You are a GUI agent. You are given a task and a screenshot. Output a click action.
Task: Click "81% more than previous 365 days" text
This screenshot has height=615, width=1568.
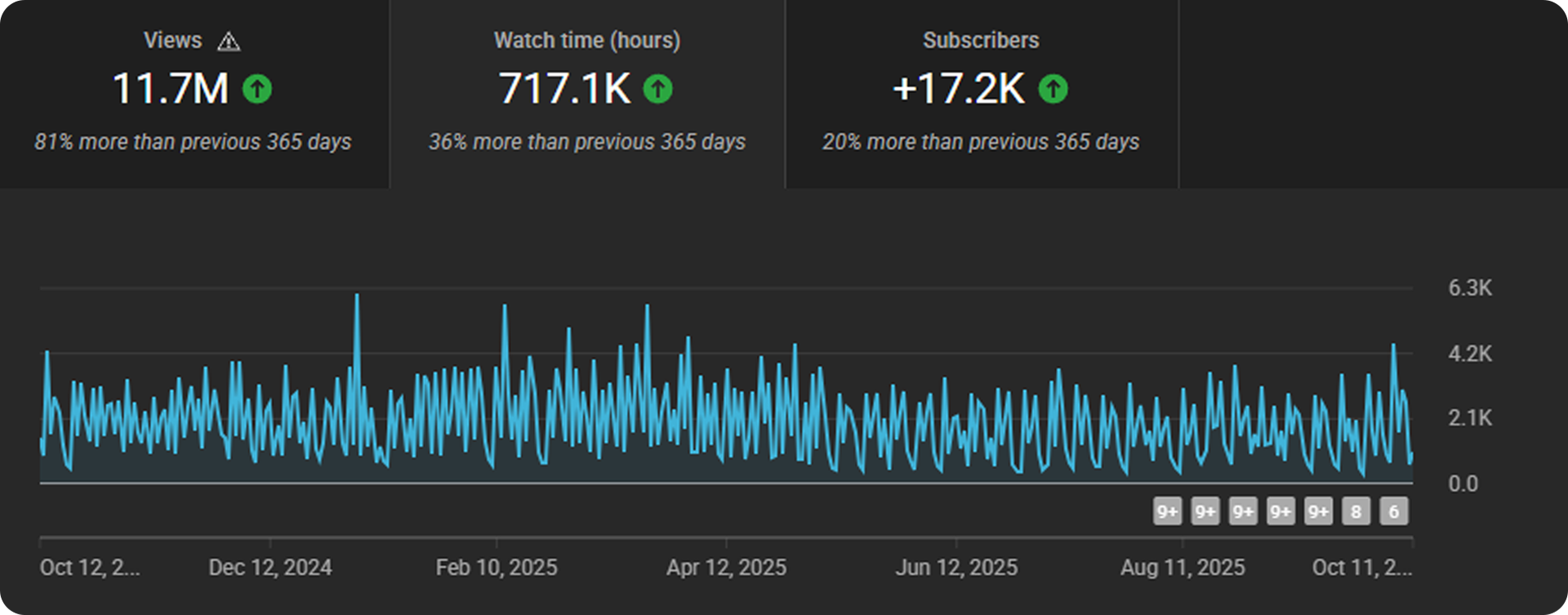pos(193,142)
